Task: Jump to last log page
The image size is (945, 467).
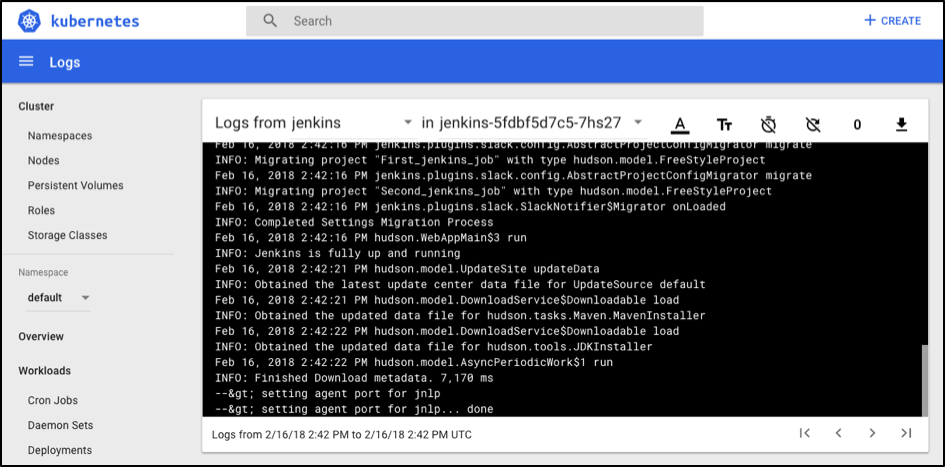Action: pyautogui.click(x=905, y=433)
